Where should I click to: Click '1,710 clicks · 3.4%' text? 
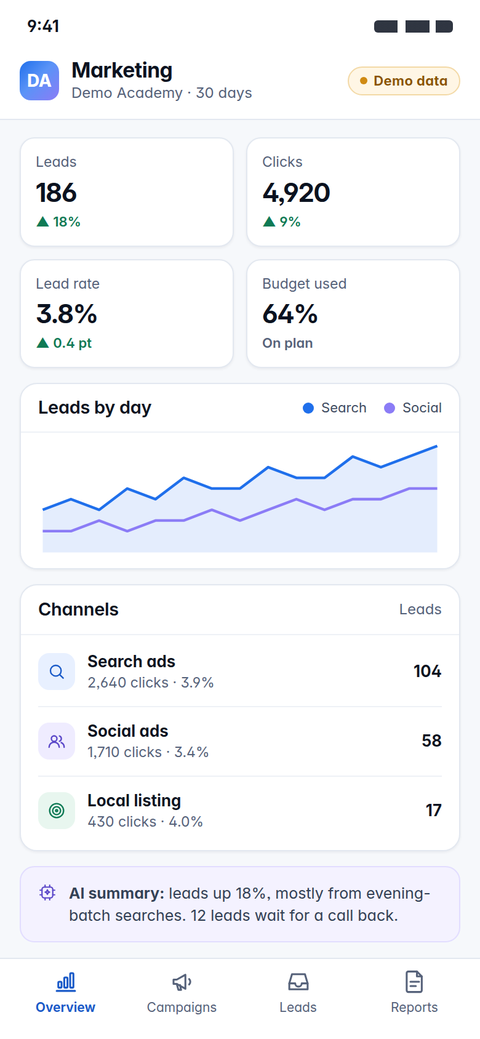(x=148, y=752)
